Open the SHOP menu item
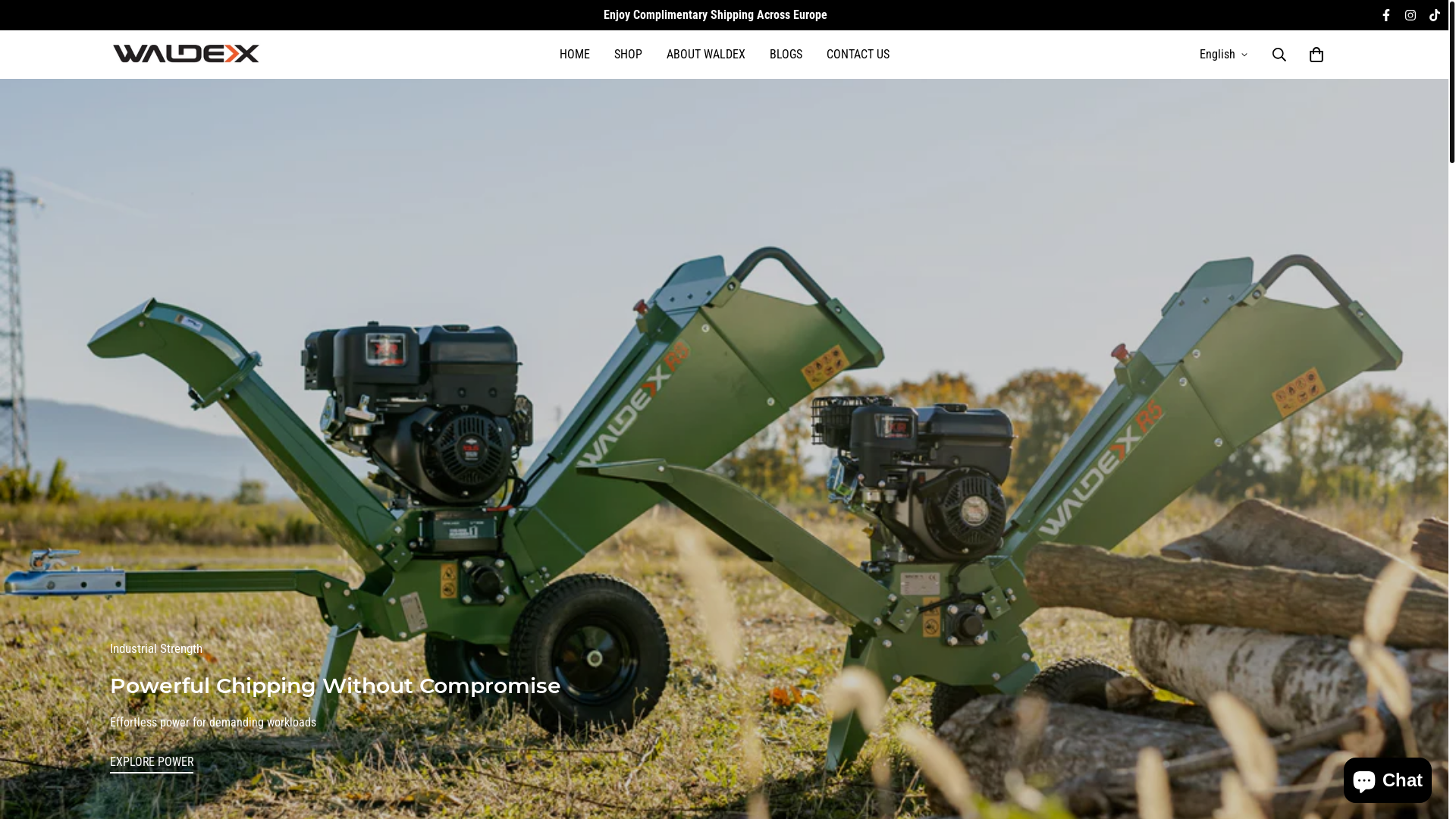The width and height of the screenshot is (1456, 819). 628,55
